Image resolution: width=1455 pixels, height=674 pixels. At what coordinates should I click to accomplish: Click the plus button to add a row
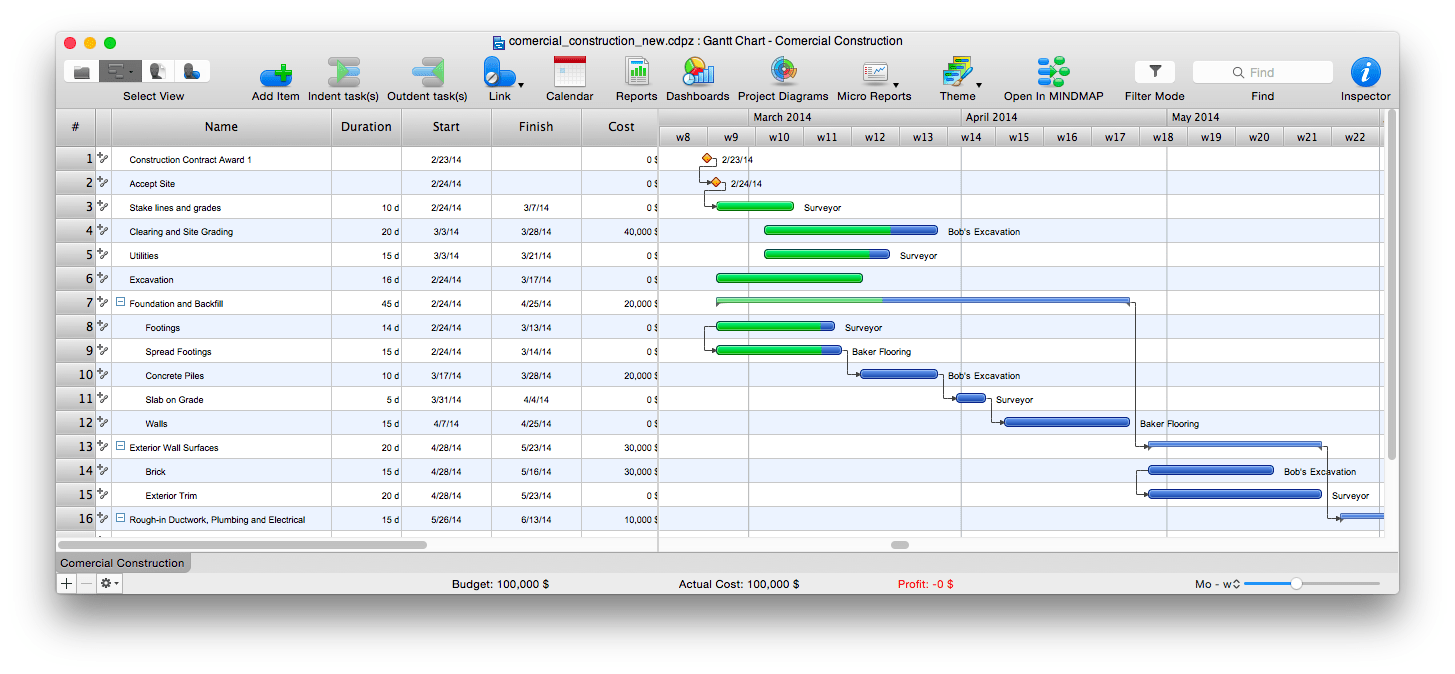pyautogui.click(x=66, y=583)
